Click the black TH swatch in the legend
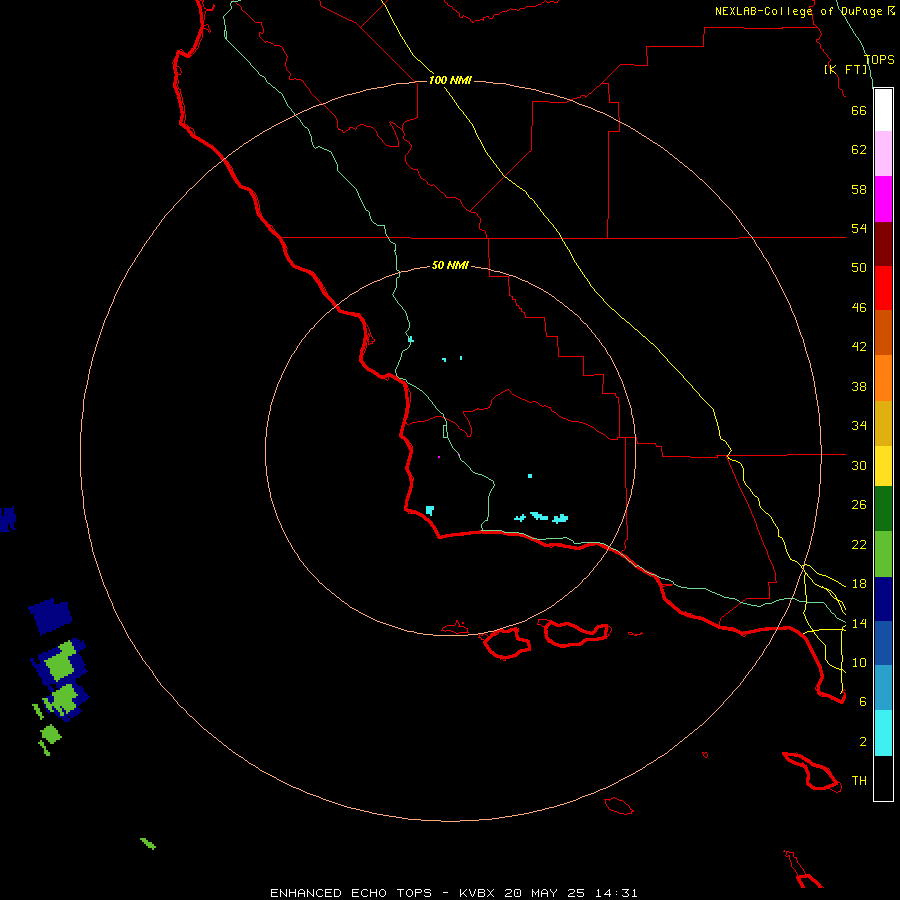900x900 pixels. pyautogui.click(x=883, y=778)
